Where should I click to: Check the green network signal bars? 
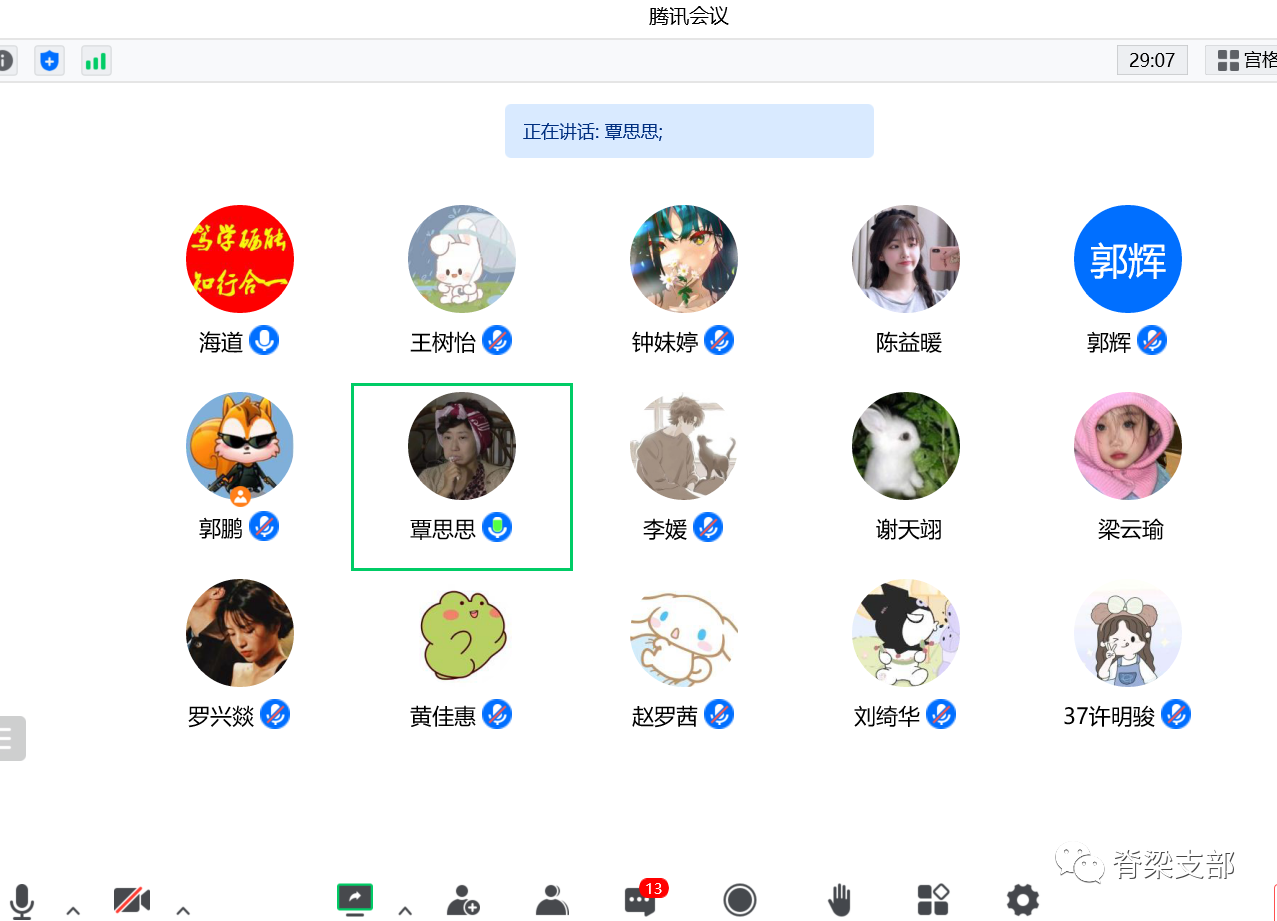point(96,61)
